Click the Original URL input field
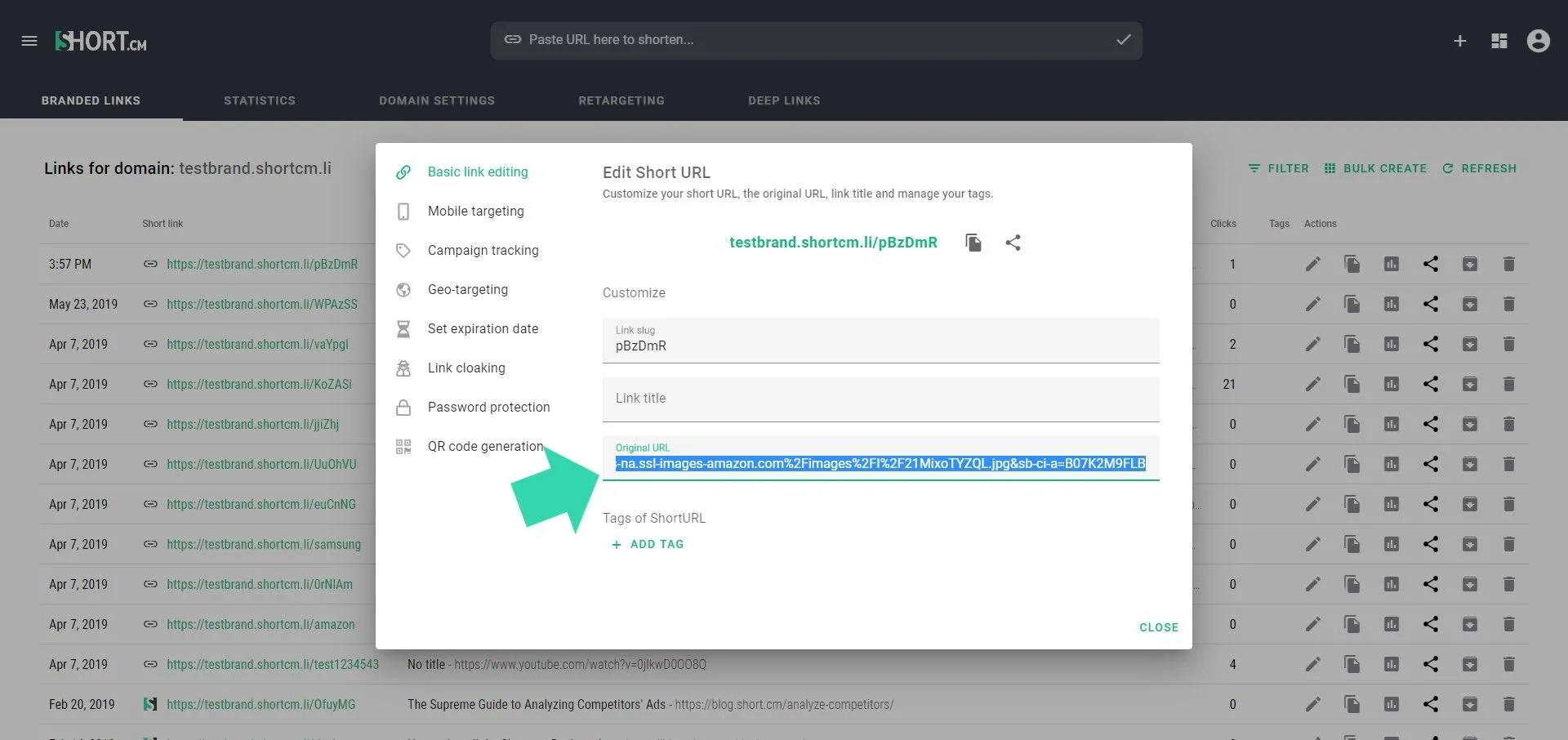The image size is (1568, 740). 881,458
